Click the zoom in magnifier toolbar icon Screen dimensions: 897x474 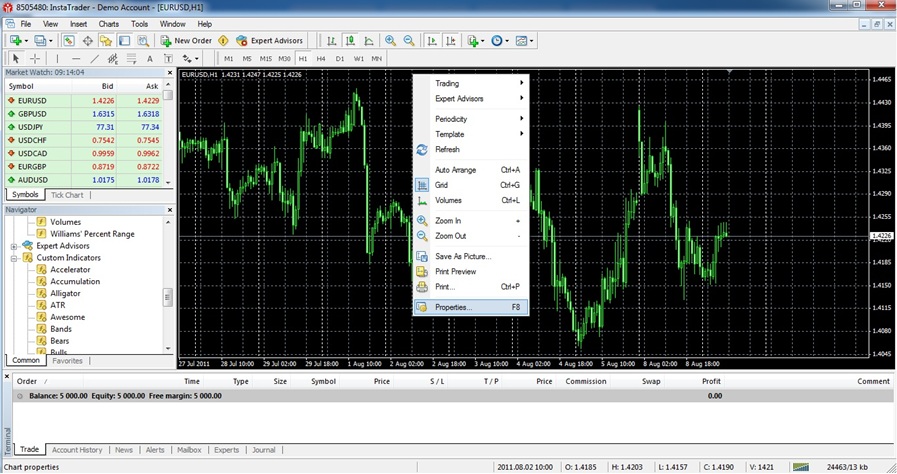click(390, 41)
